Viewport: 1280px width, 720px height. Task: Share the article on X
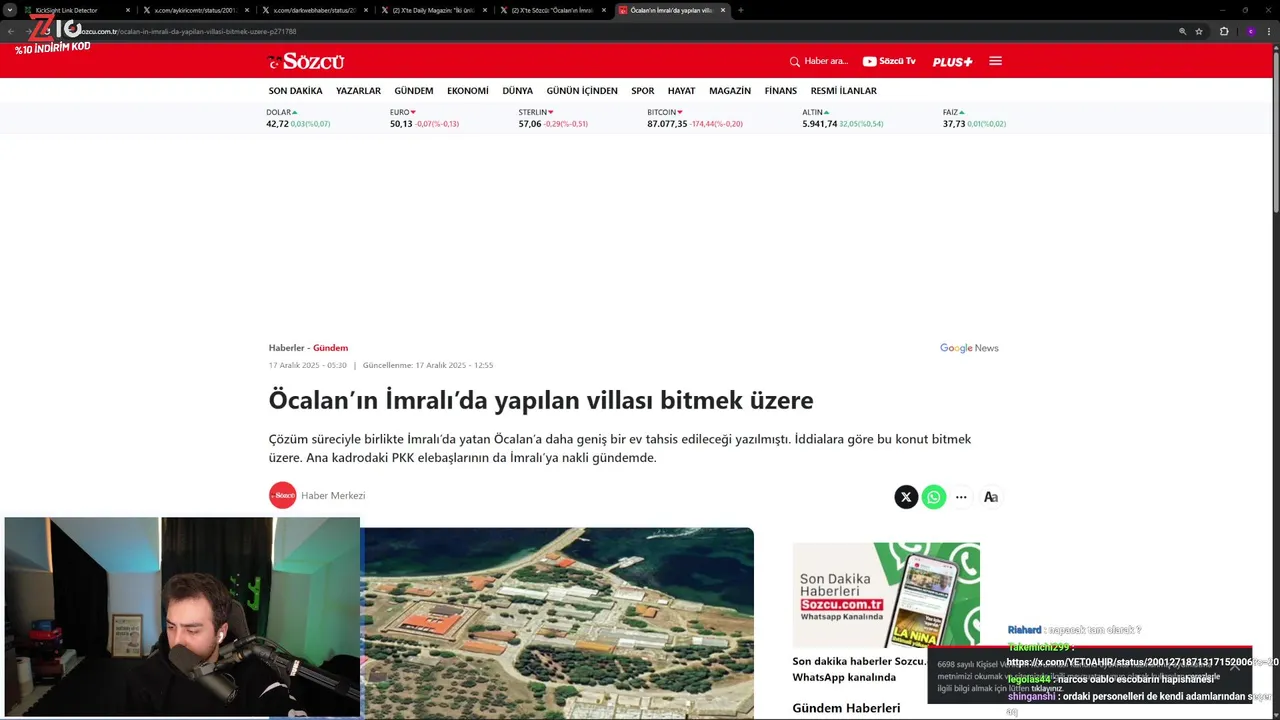tap(906, 497)
